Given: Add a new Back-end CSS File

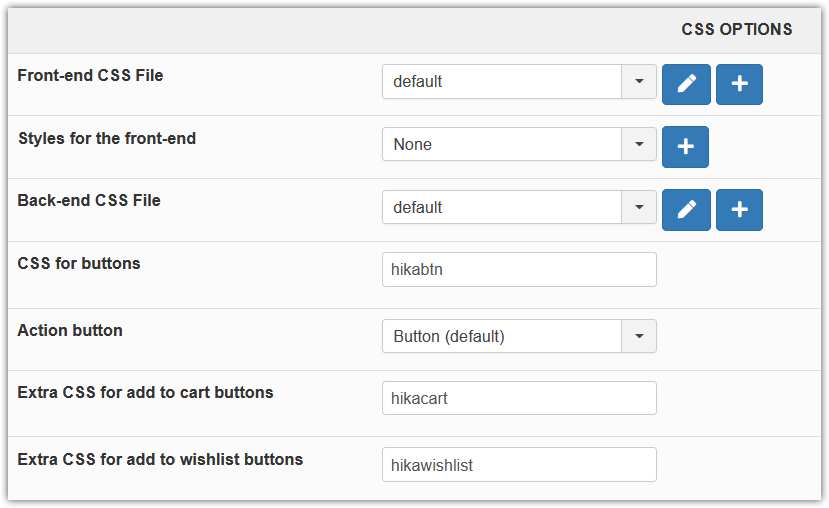Looking at the screenshot, I should 739,209.
